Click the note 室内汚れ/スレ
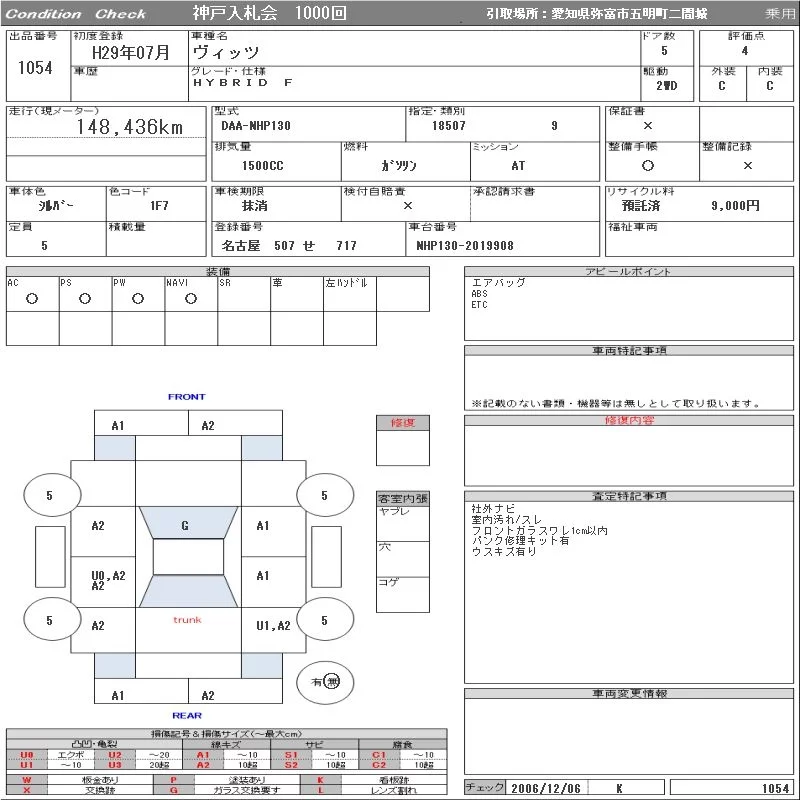The width and height of the screenshot is (800, 800). [x=507, y=519]
